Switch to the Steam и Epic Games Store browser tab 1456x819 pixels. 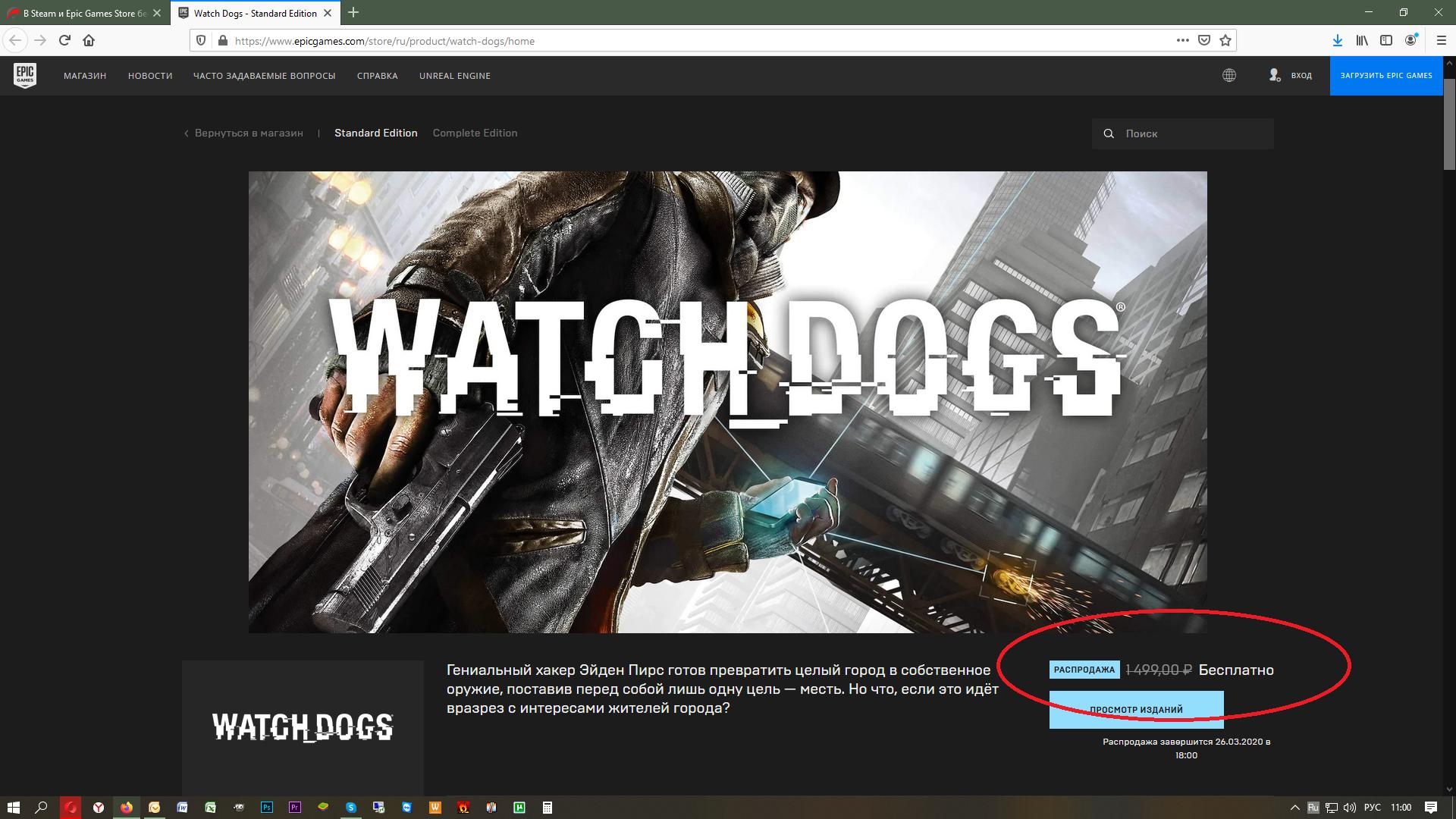[x=84, y=13]
